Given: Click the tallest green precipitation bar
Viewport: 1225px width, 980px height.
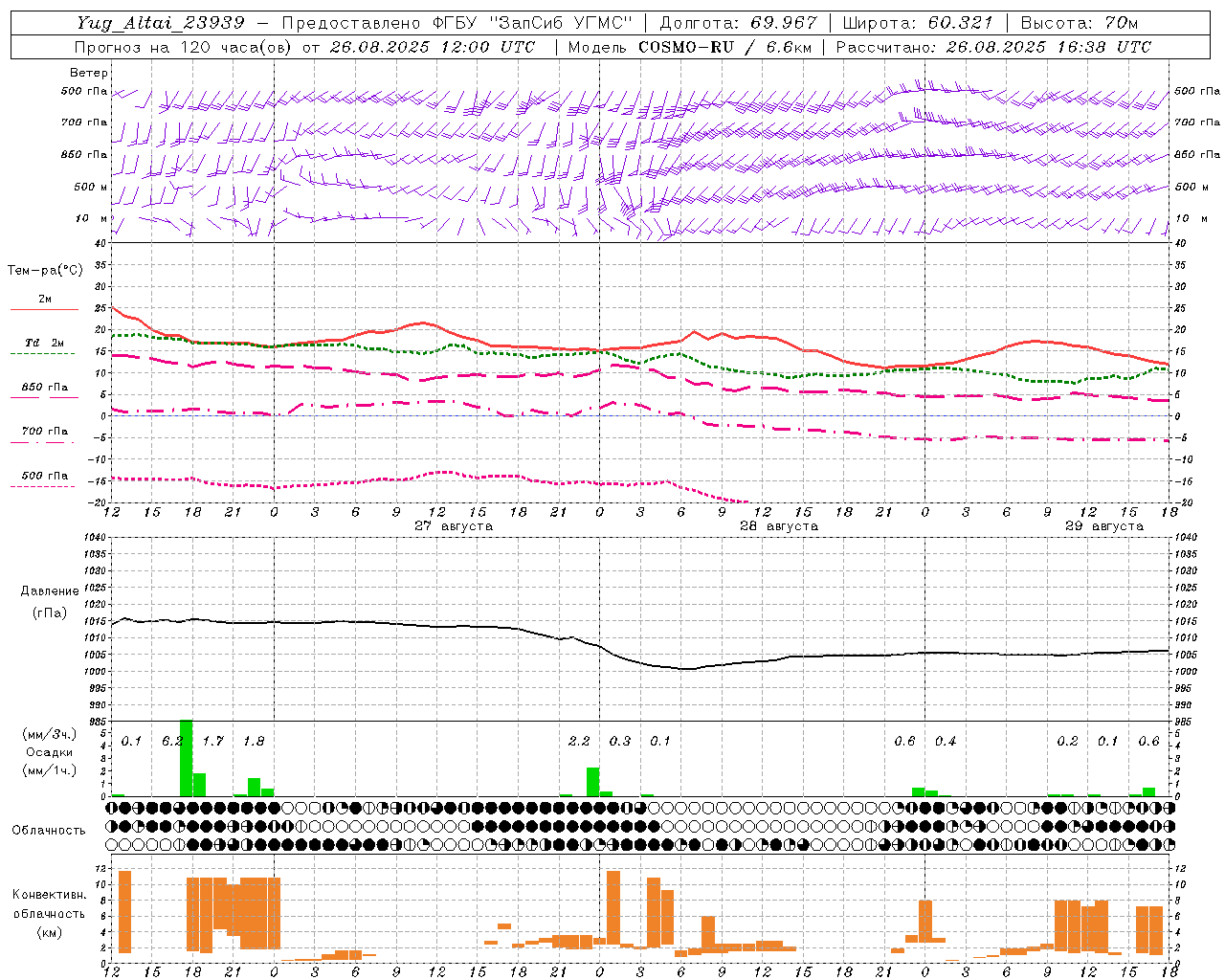Looking at the screenshot, I should point(186,758).
